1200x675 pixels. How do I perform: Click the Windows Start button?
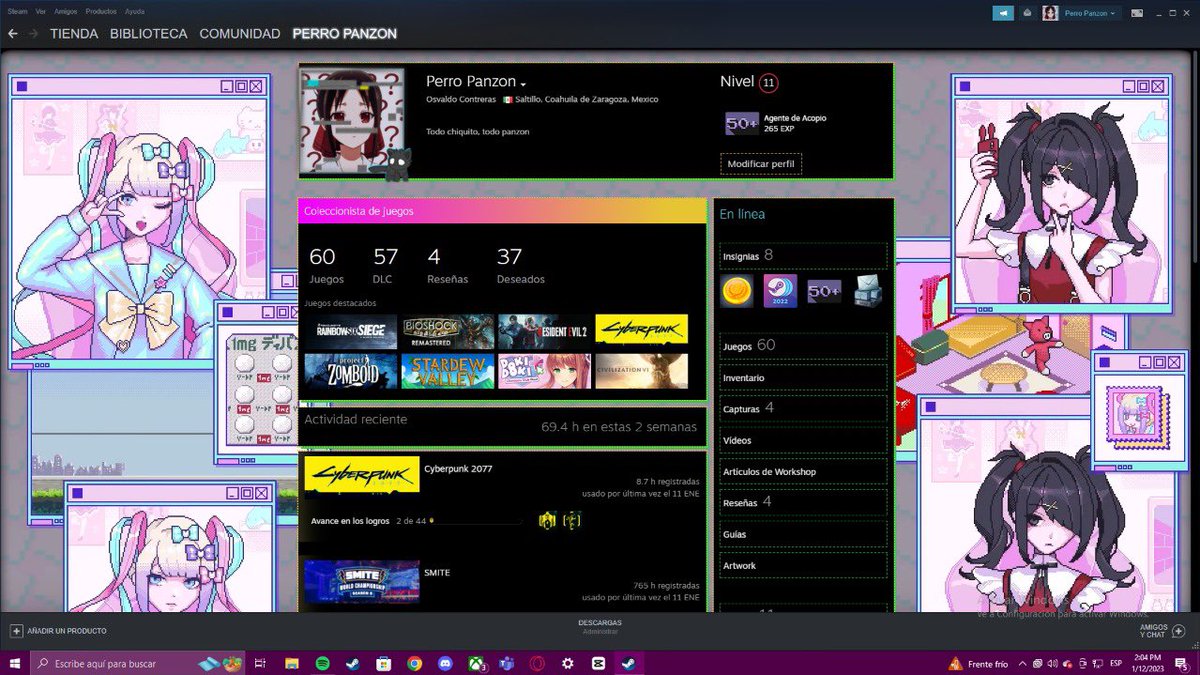(x=15, y=663)
